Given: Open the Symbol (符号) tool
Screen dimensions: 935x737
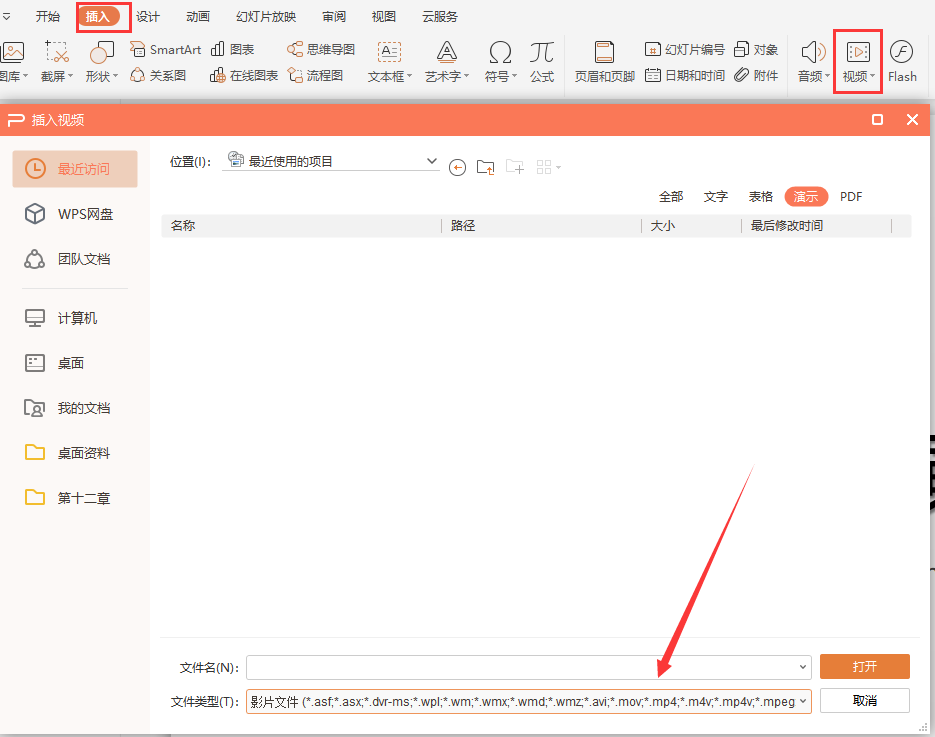Looking at the screenshot, I should (500, 54).
